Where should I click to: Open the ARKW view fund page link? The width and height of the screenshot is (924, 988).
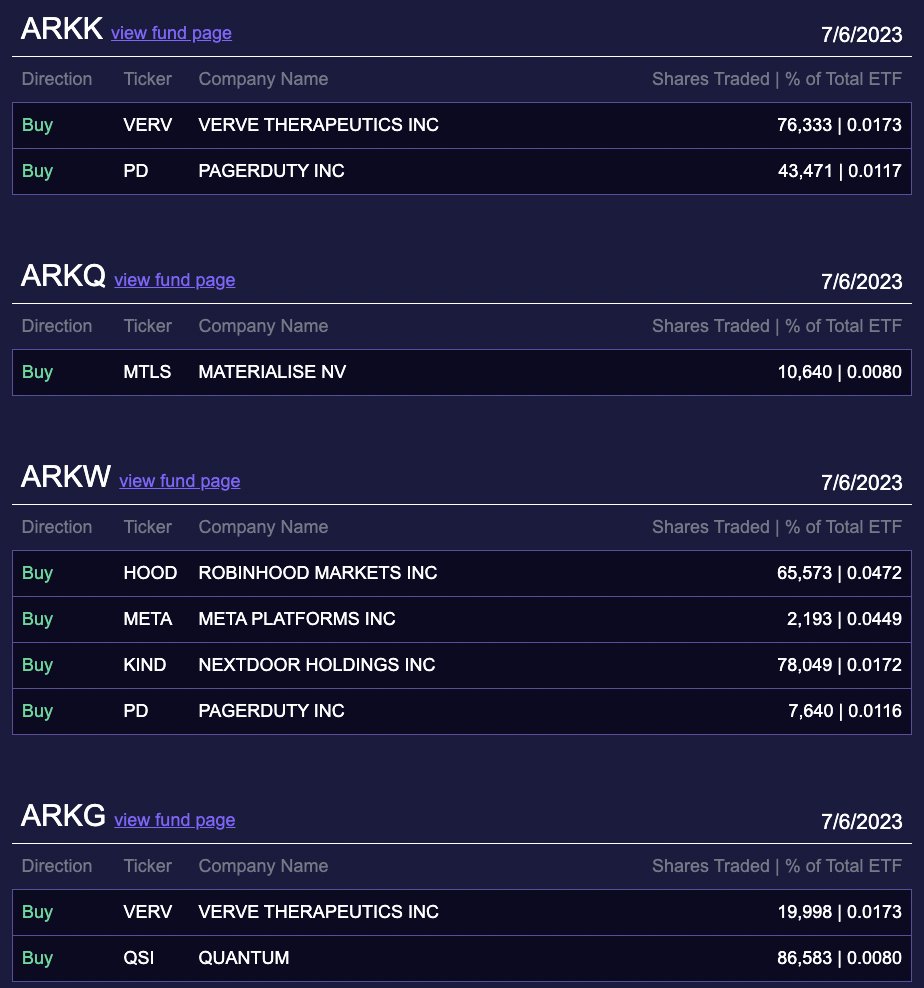click(x=180, y=481)
